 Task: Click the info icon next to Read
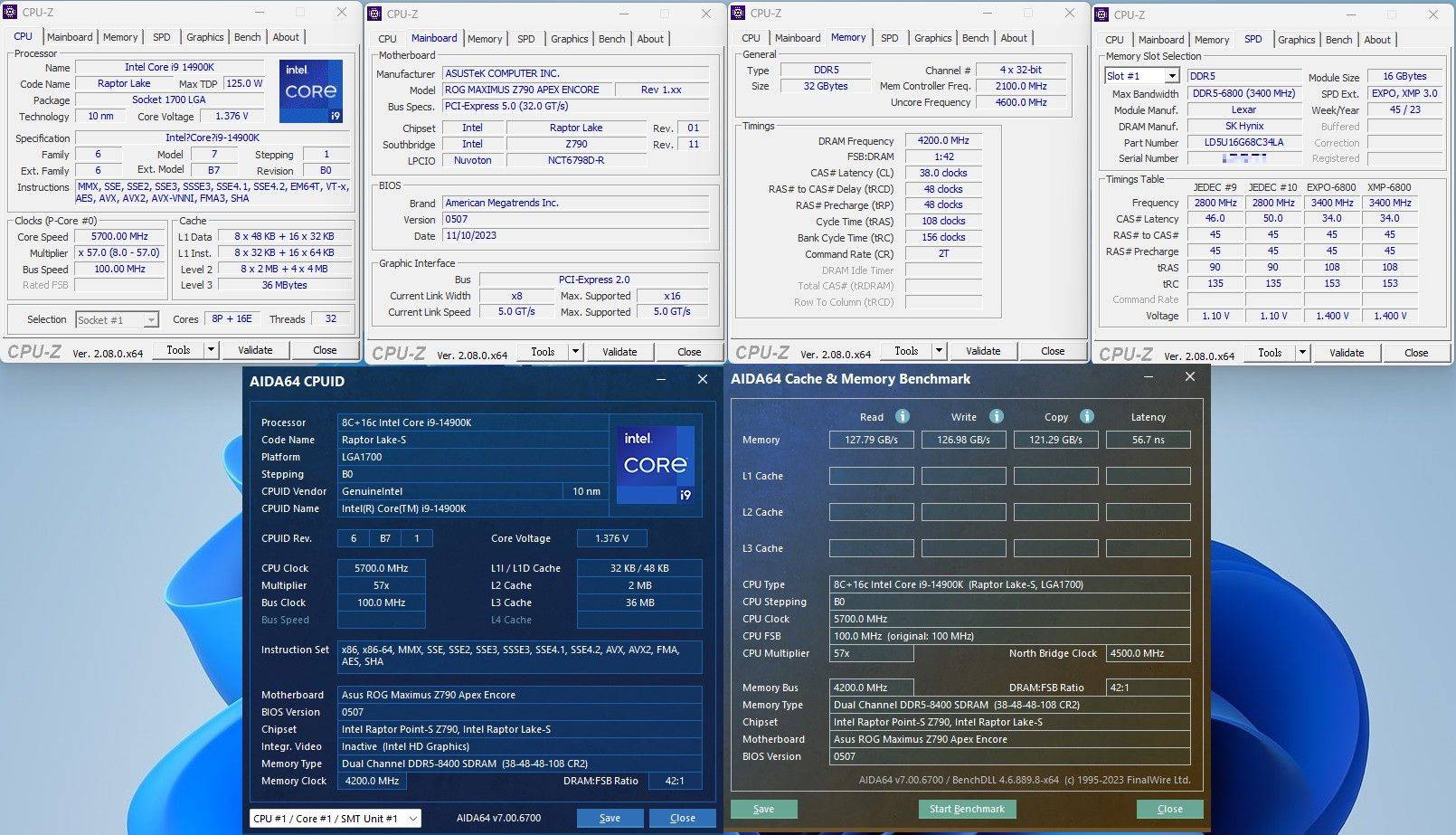902,416
